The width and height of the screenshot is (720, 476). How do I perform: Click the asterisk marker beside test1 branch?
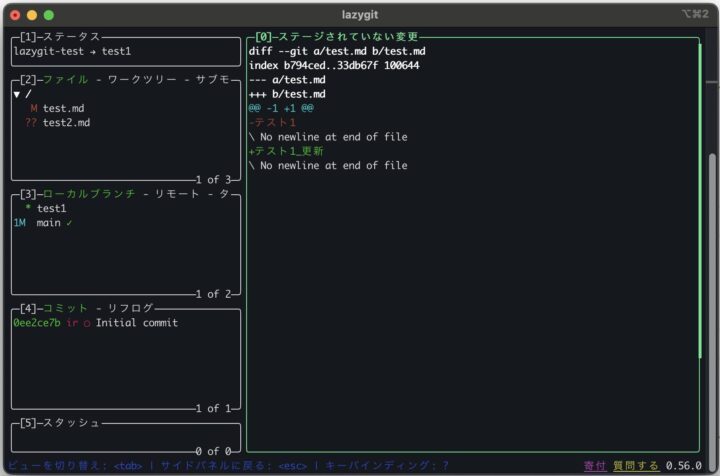click(28, 208)
